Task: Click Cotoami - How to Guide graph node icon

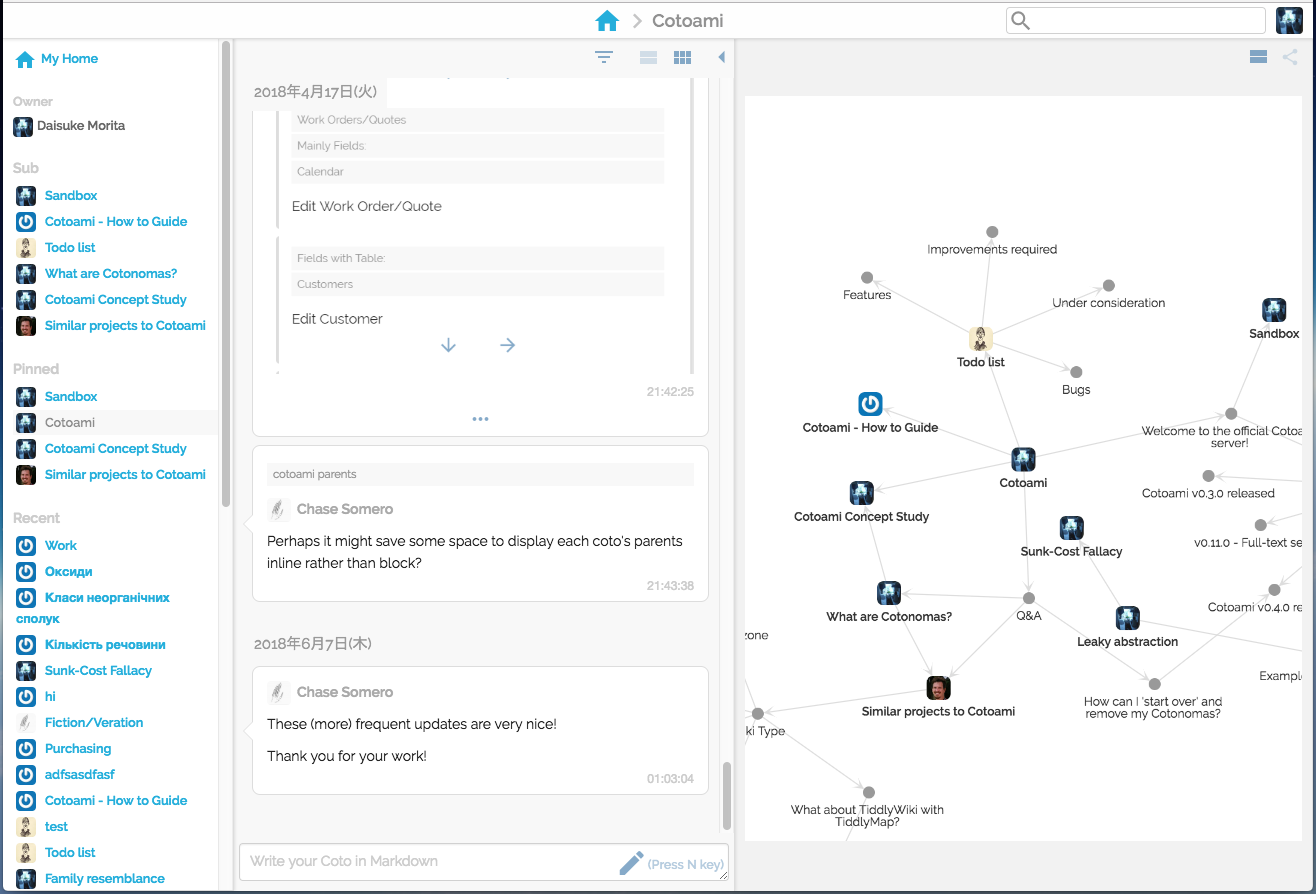Action: pos(870,404)
